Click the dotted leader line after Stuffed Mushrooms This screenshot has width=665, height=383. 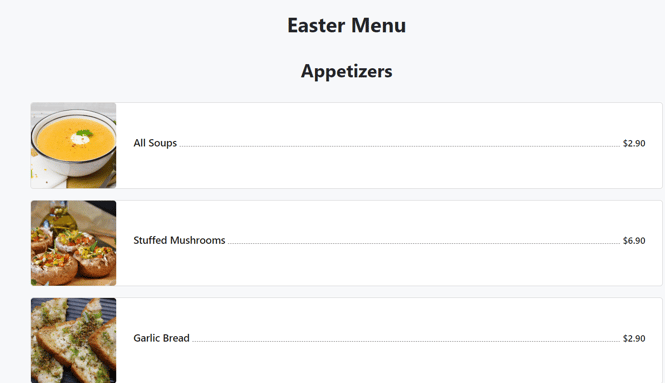424,243
